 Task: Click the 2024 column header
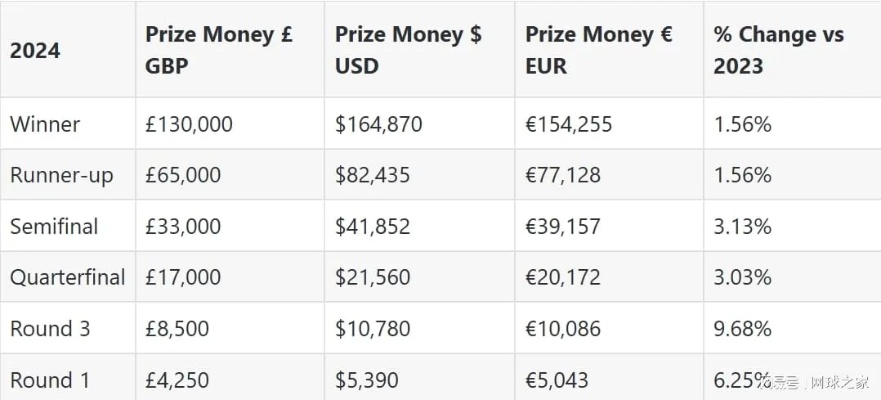coord(35,51)
